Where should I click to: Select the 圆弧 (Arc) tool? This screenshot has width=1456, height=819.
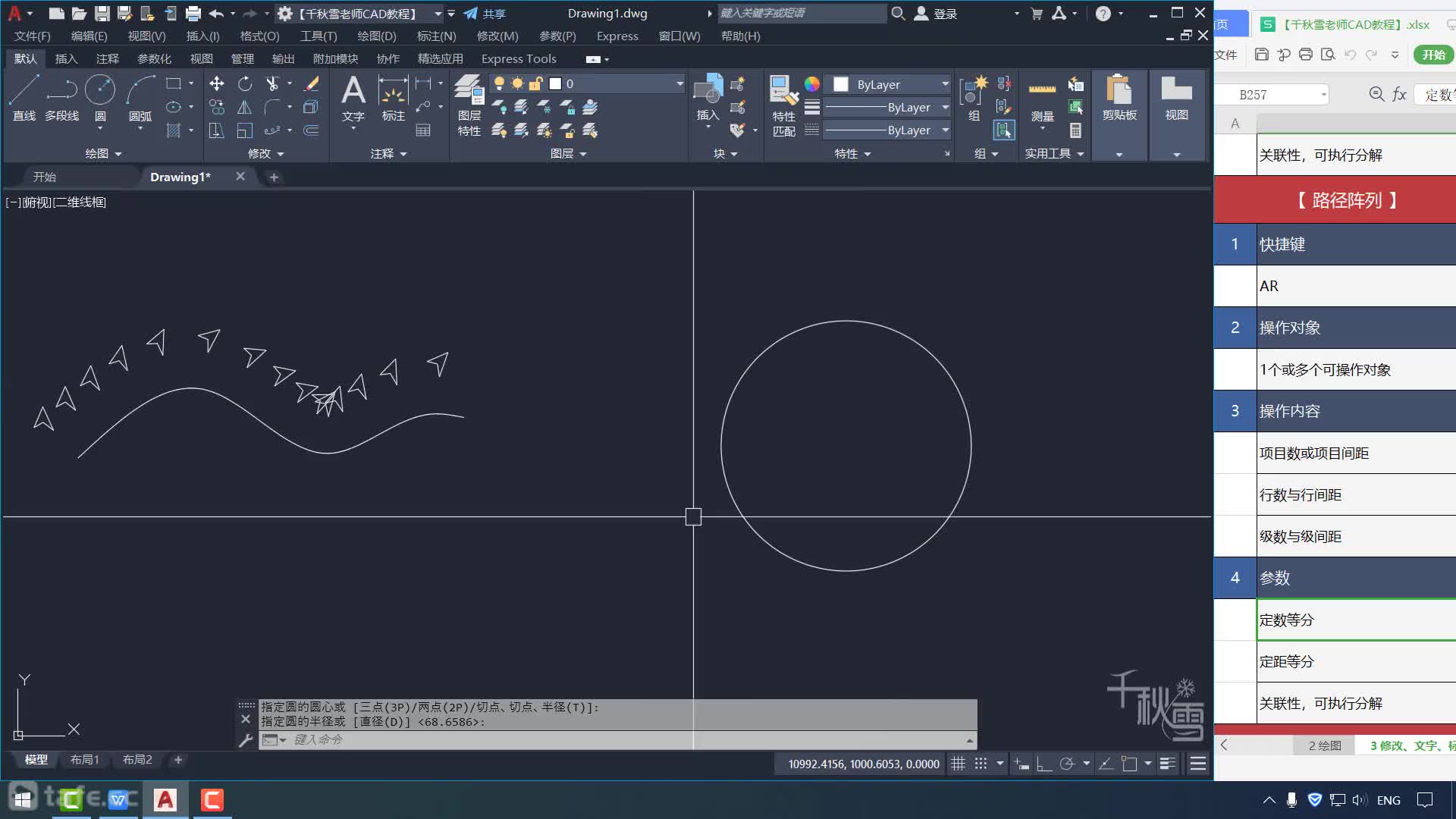point(140,99)
